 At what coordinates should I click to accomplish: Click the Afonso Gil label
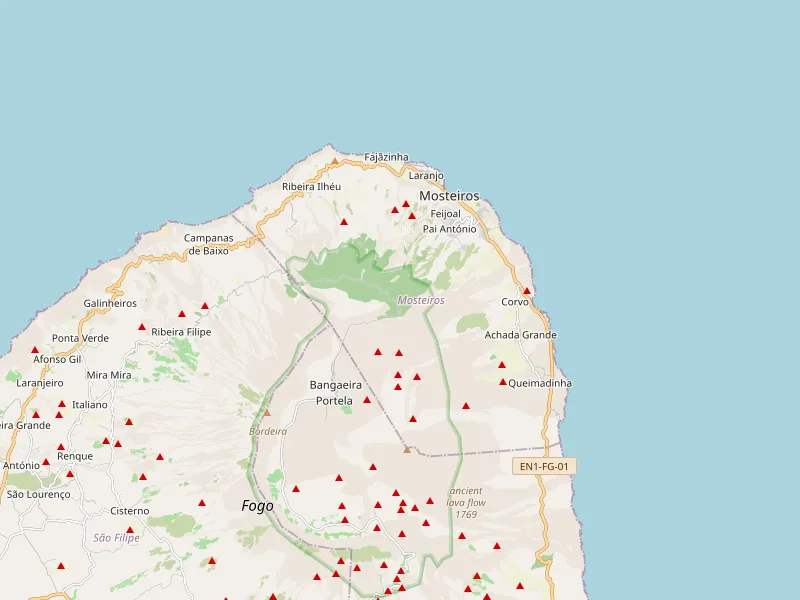[57, 359]
